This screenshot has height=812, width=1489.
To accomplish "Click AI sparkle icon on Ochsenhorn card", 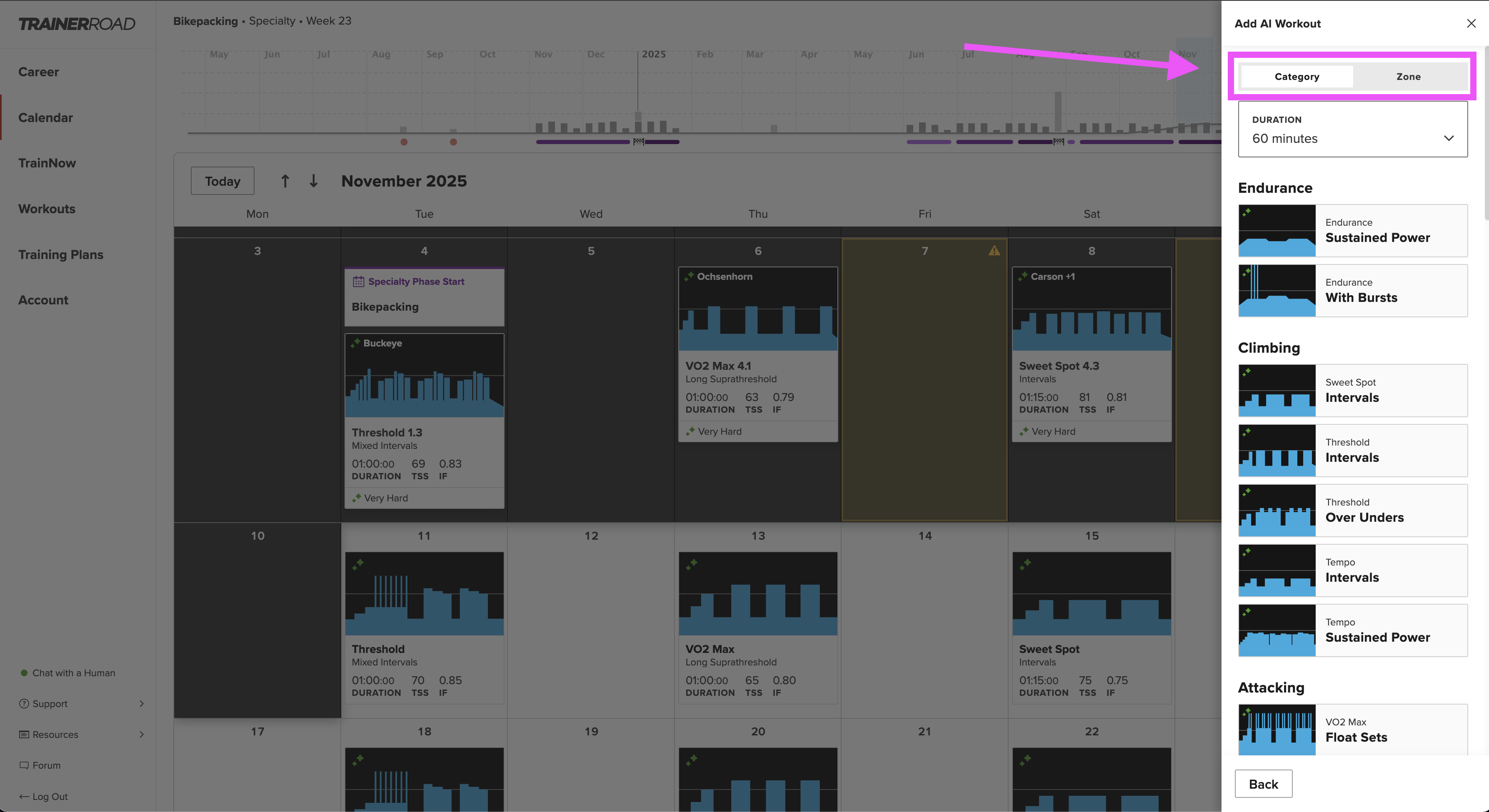I will [689, 276].
